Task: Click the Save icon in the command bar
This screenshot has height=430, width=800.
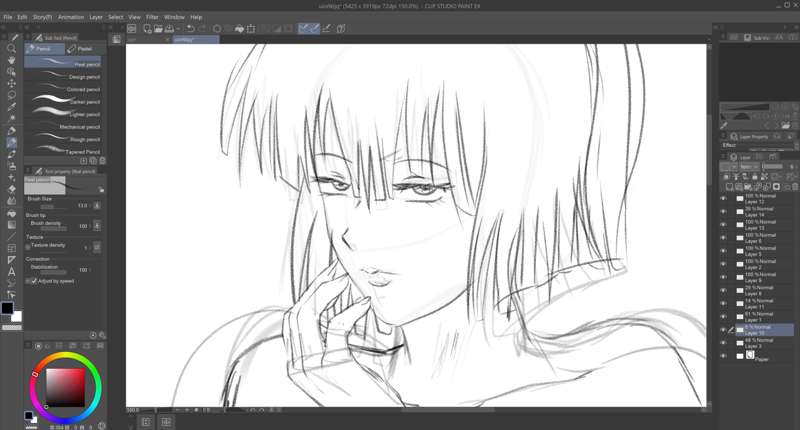Action: [169, 29]
